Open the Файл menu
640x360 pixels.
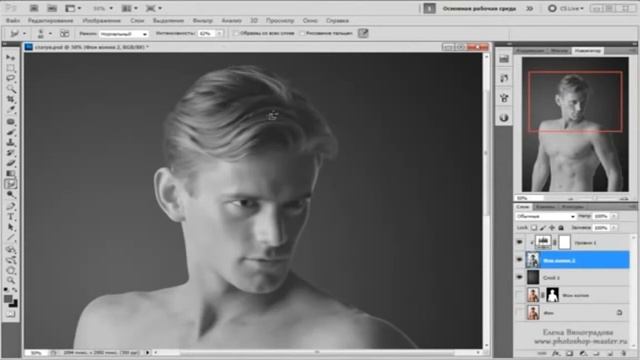coord(13,20)
